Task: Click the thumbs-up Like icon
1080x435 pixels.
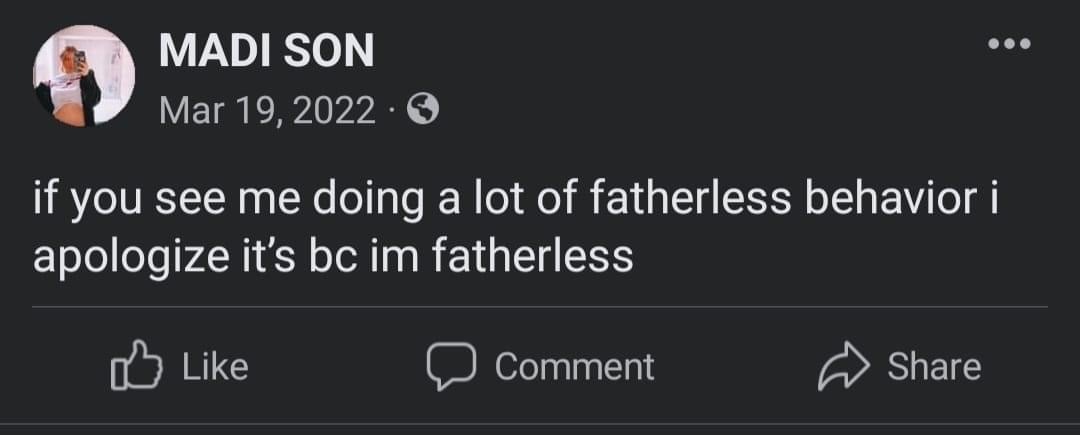Action: (x=136, y=365)
